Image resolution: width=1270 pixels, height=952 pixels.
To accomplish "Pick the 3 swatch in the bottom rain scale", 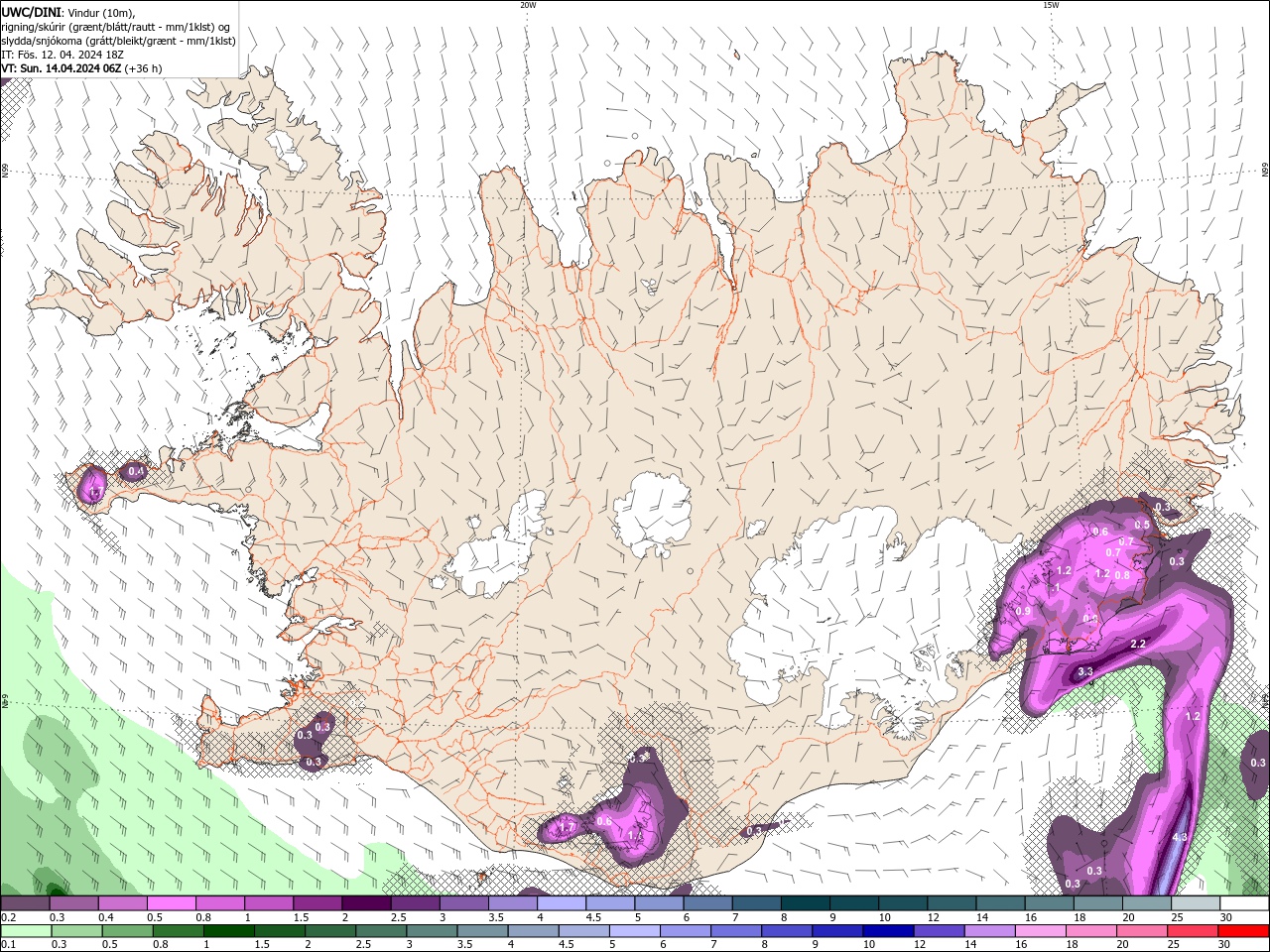I will point(432,931).
